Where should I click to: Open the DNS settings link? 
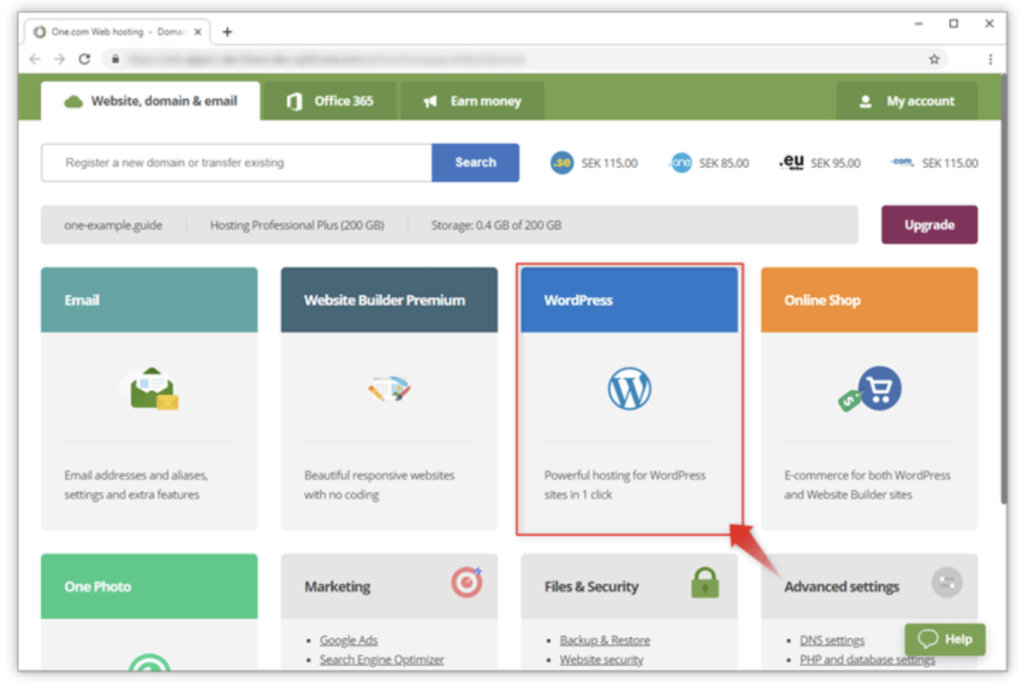pyautogui.click(x=832, y=640)
